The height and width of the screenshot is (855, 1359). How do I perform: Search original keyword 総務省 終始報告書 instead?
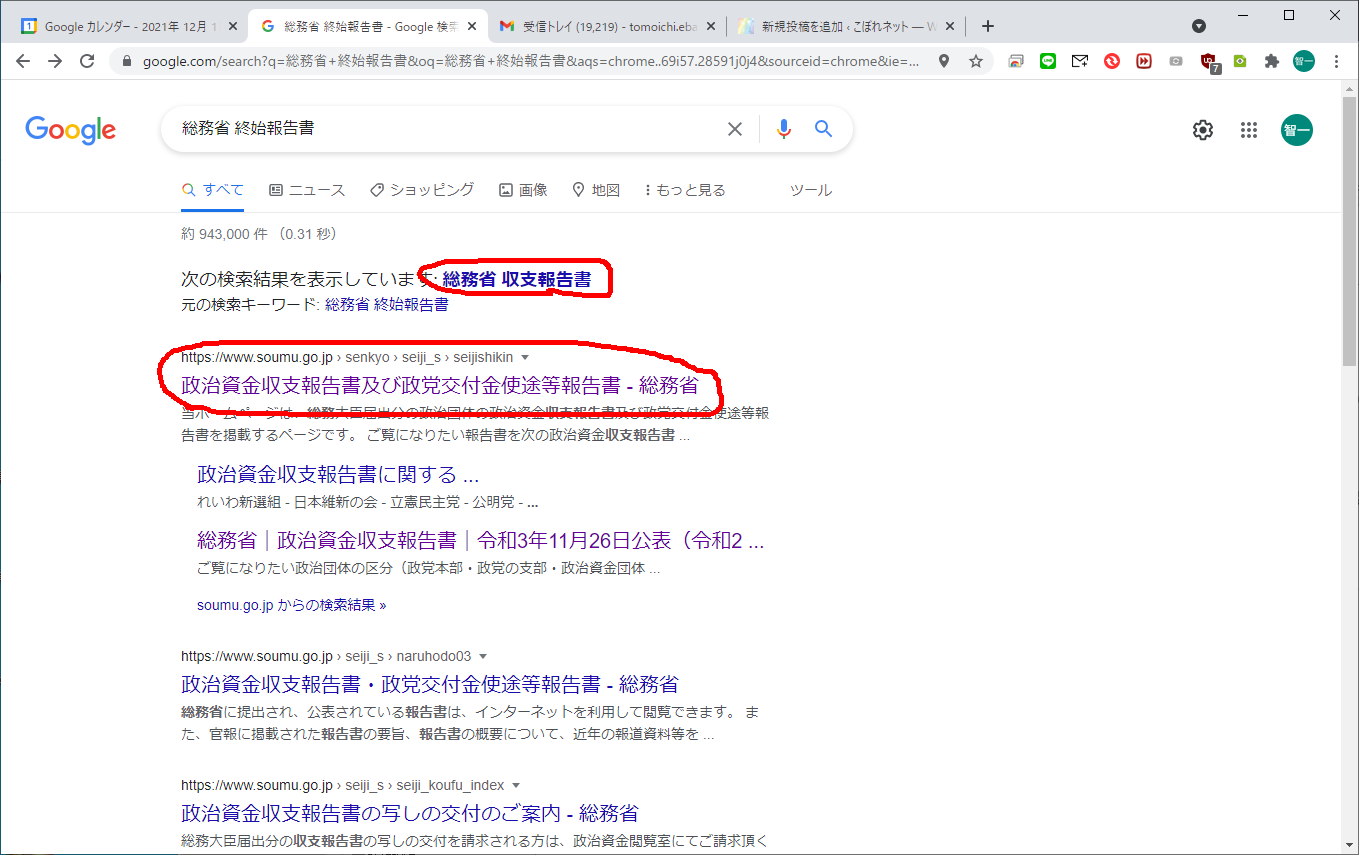pyautogui.click(x=386, y=305)
